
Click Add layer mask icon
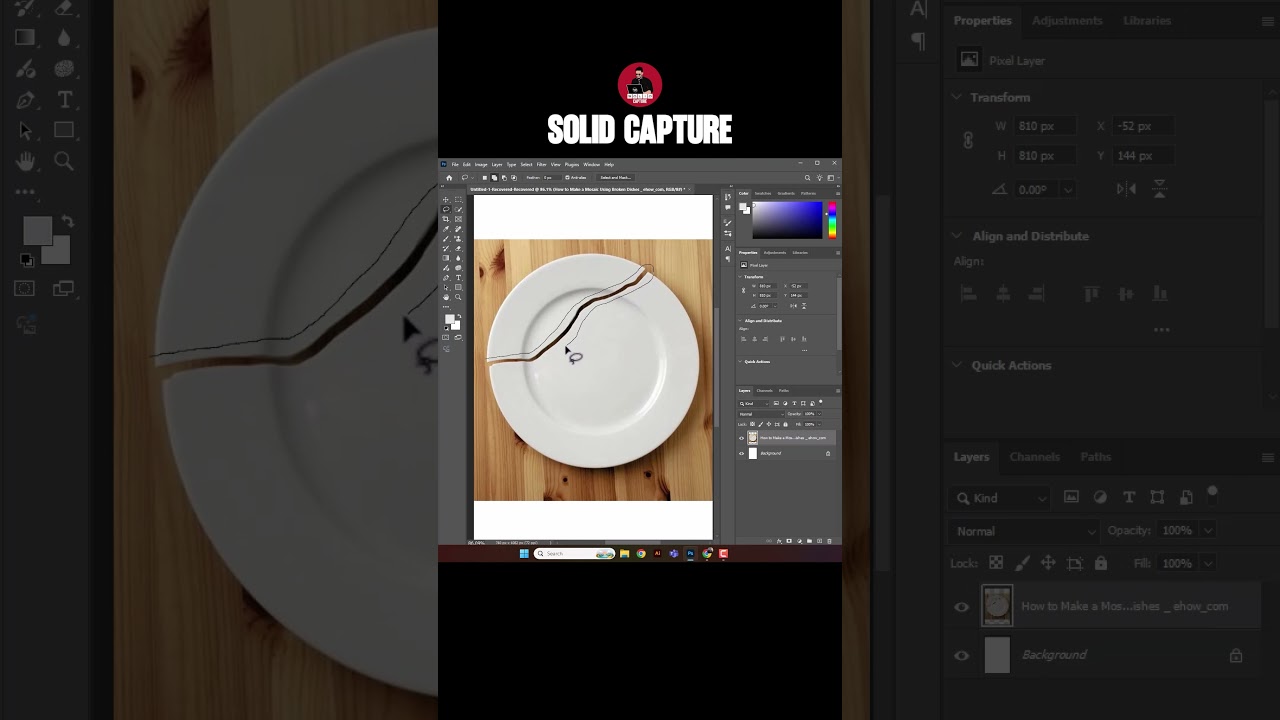pyautogui.click(x=789, y=541)
